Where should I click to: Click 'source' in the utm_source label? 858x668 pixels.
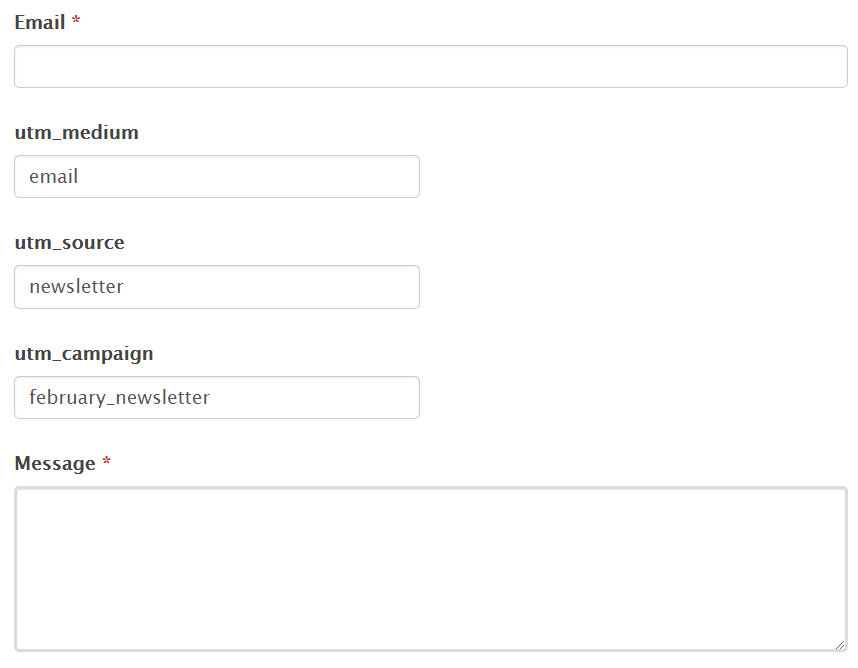[x=96, y=243]
